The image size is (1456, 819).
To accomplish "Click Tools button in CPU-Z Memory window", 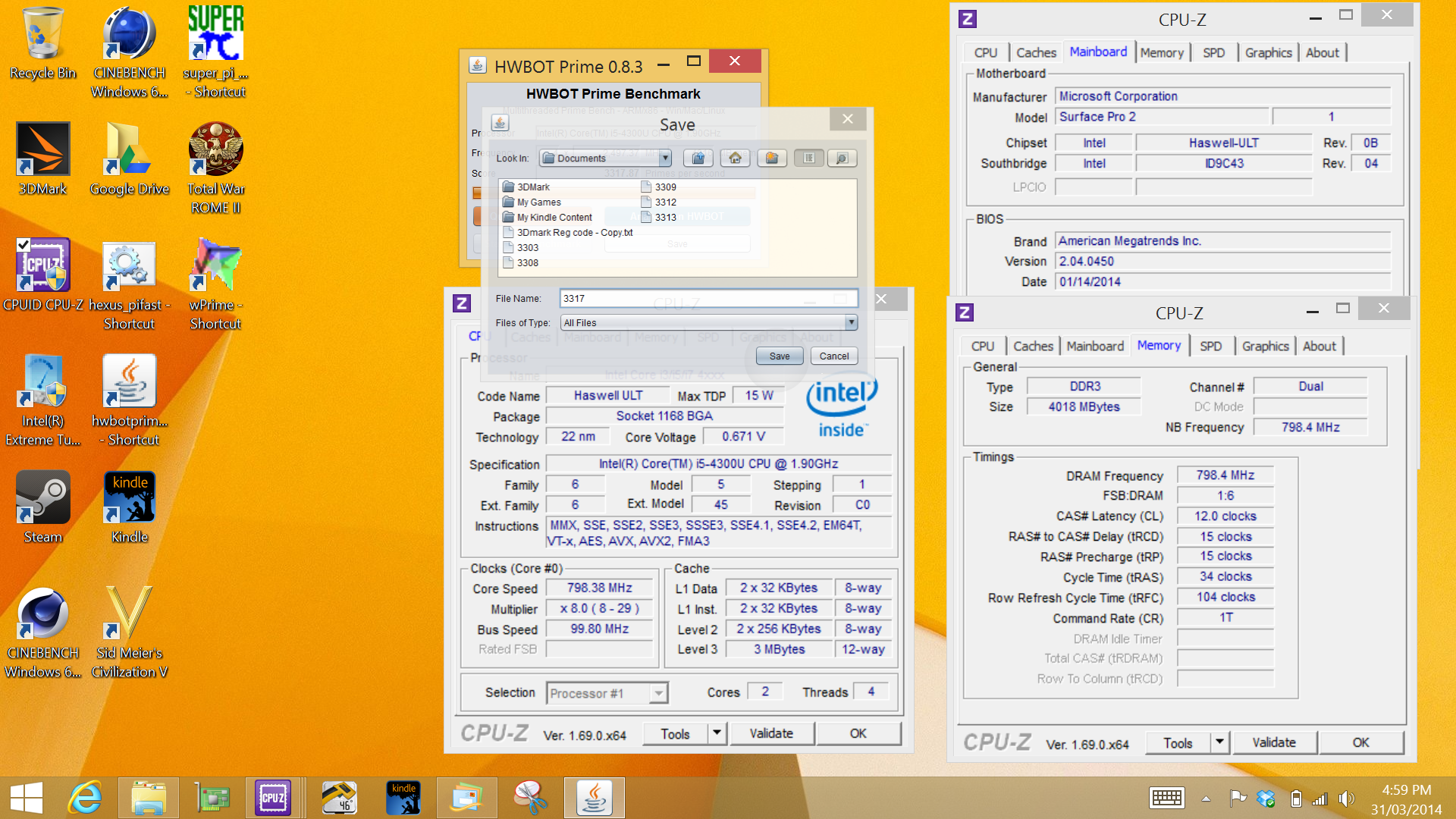I will tap(1178, 742).
